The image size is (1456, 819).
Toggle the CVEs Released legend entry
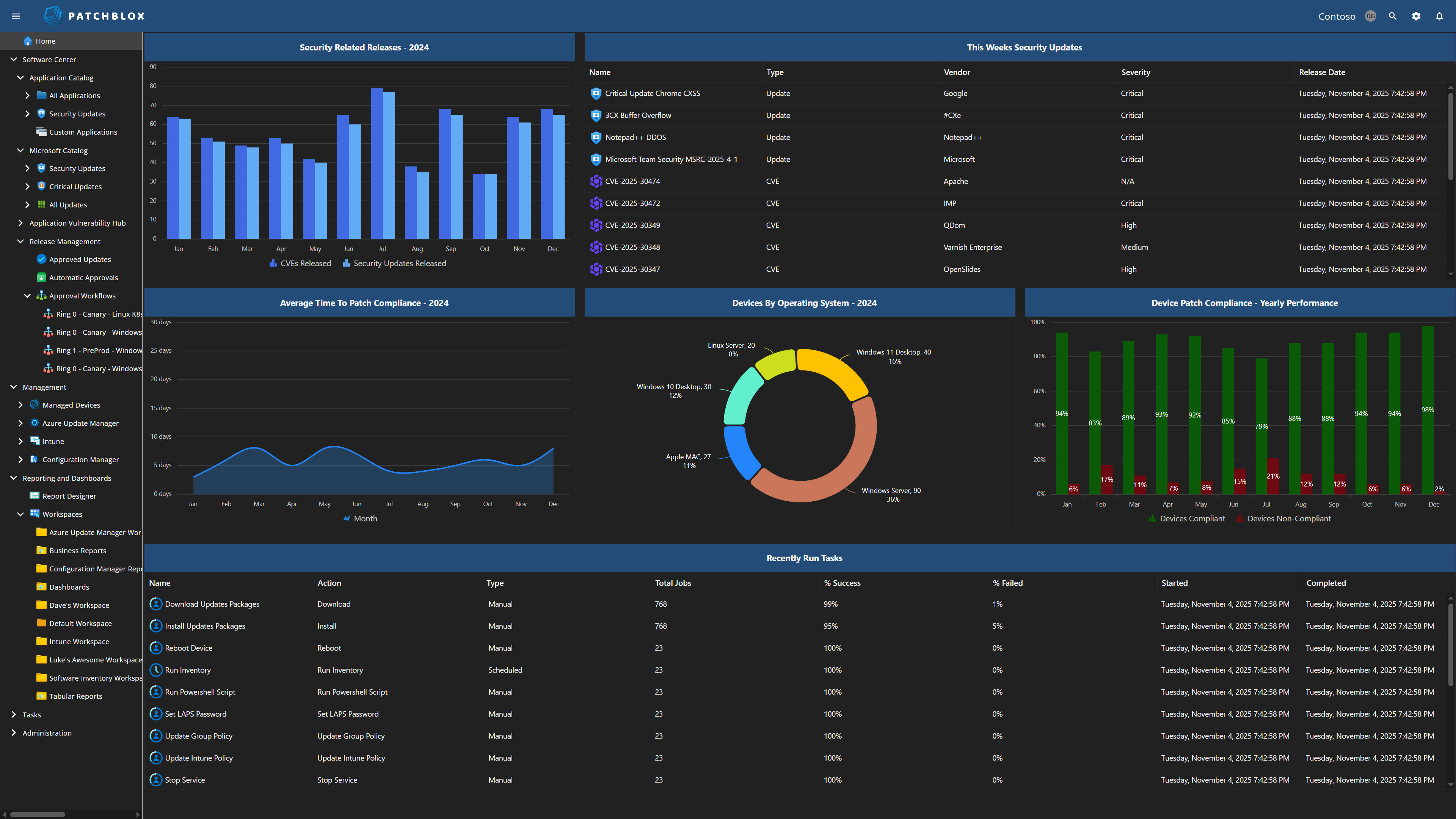point(300,264)
